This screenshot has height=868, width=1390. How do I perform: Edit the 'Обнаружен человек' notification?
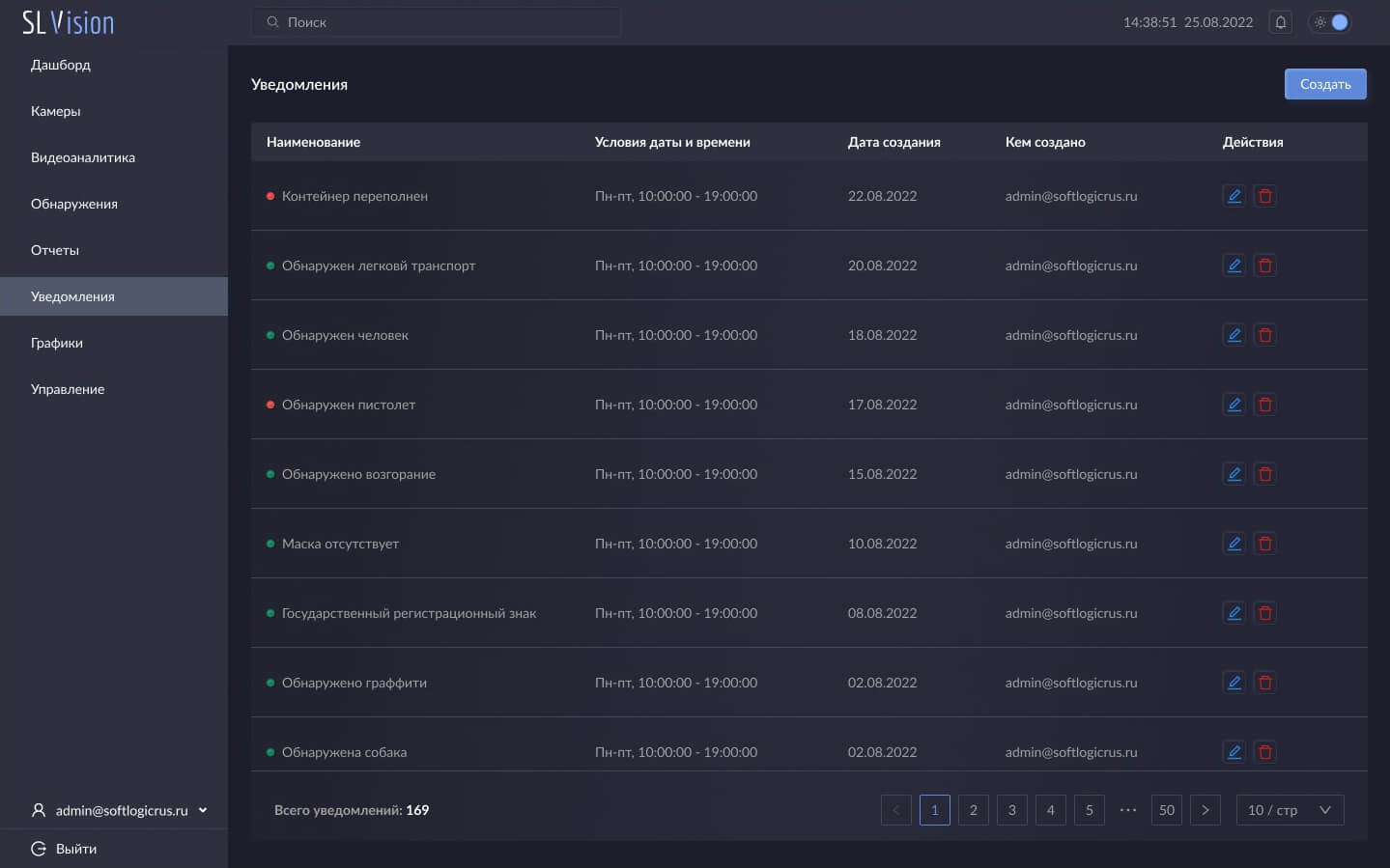pos(1234,335)
